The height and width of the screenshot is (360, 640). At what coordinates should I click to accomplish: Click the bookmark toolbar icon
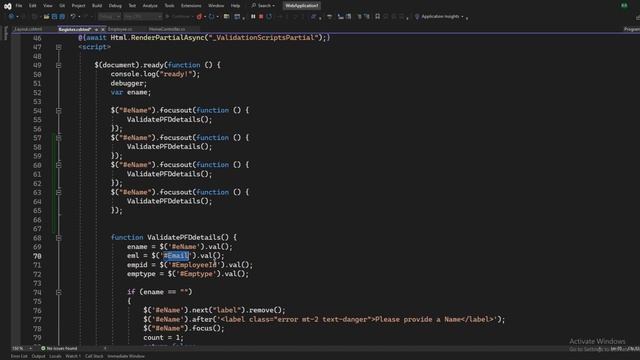(x=377, y=17)
